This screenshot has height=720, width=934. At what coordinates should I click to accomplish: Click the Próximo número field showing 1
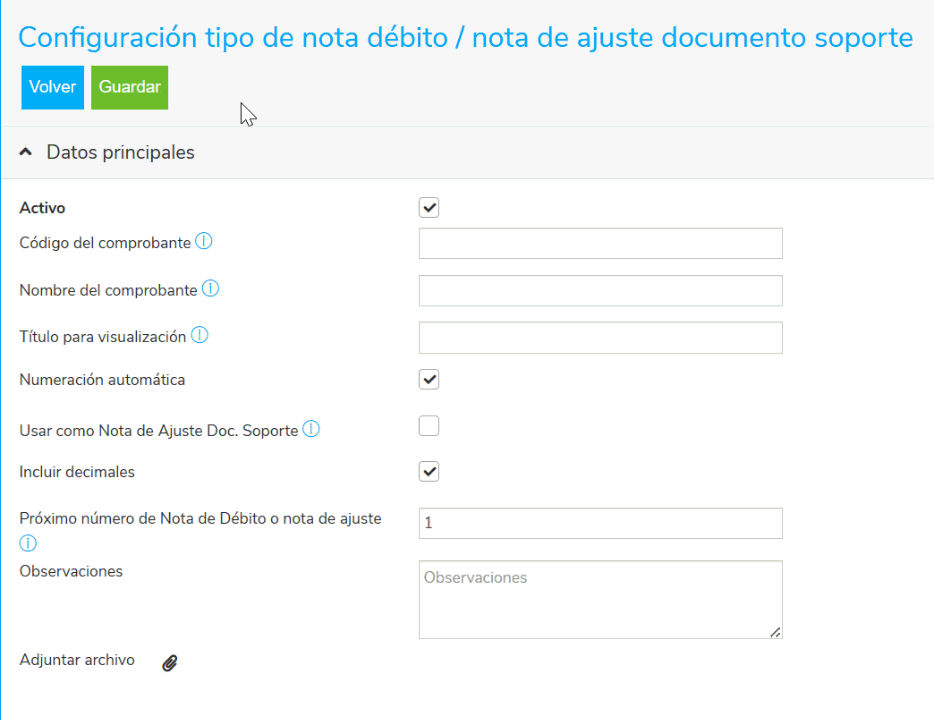tap(600, 523)
